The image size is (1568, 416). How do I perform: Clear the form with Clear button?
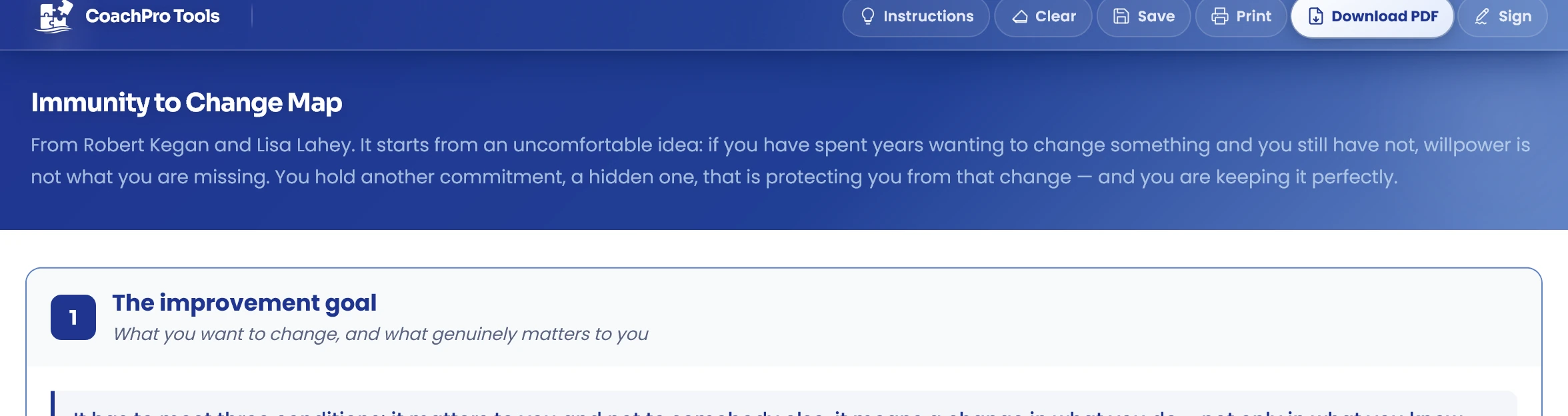pyautogui.click(x=1043, y=16)
